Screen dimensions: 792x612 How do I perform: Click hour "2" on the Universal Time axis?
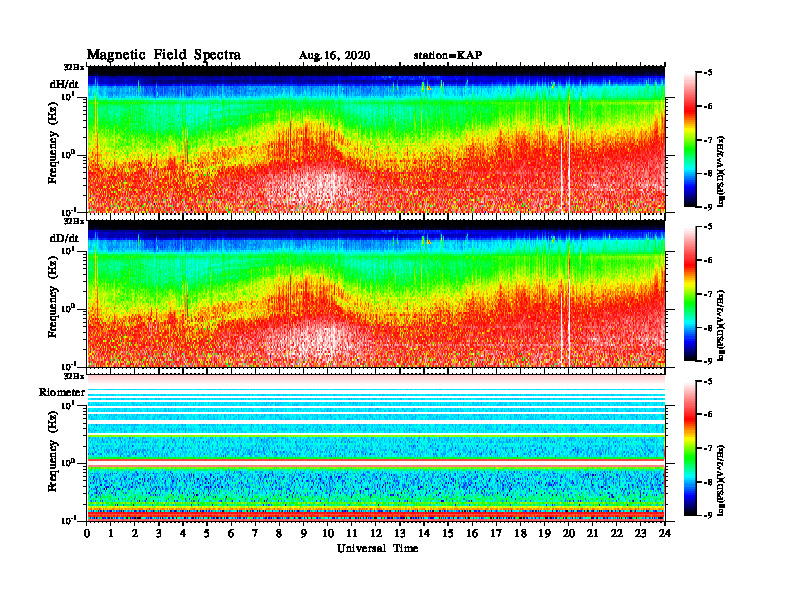(135, 534)
